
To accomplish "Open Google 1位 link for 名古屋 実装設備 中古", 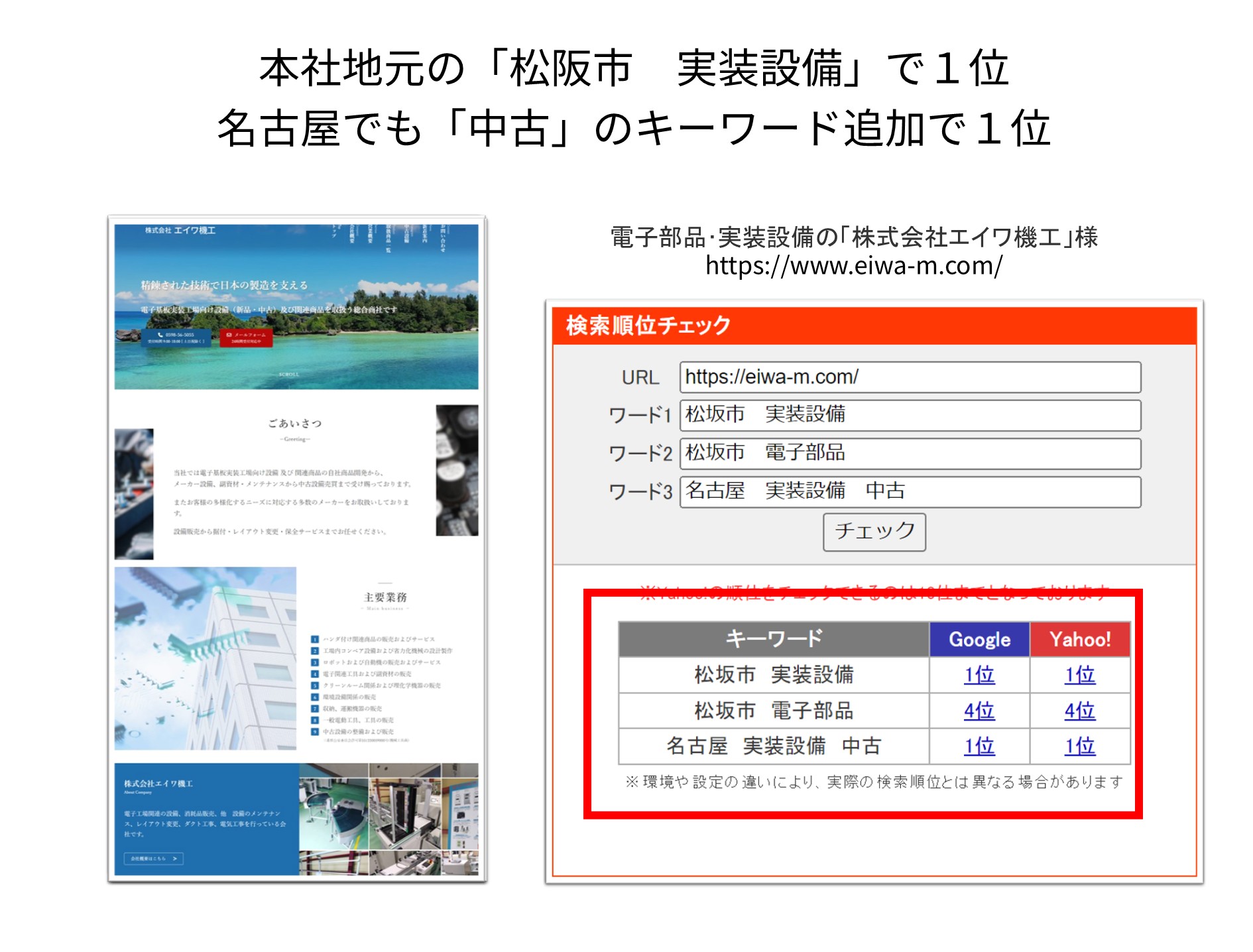I will point(979,746).
